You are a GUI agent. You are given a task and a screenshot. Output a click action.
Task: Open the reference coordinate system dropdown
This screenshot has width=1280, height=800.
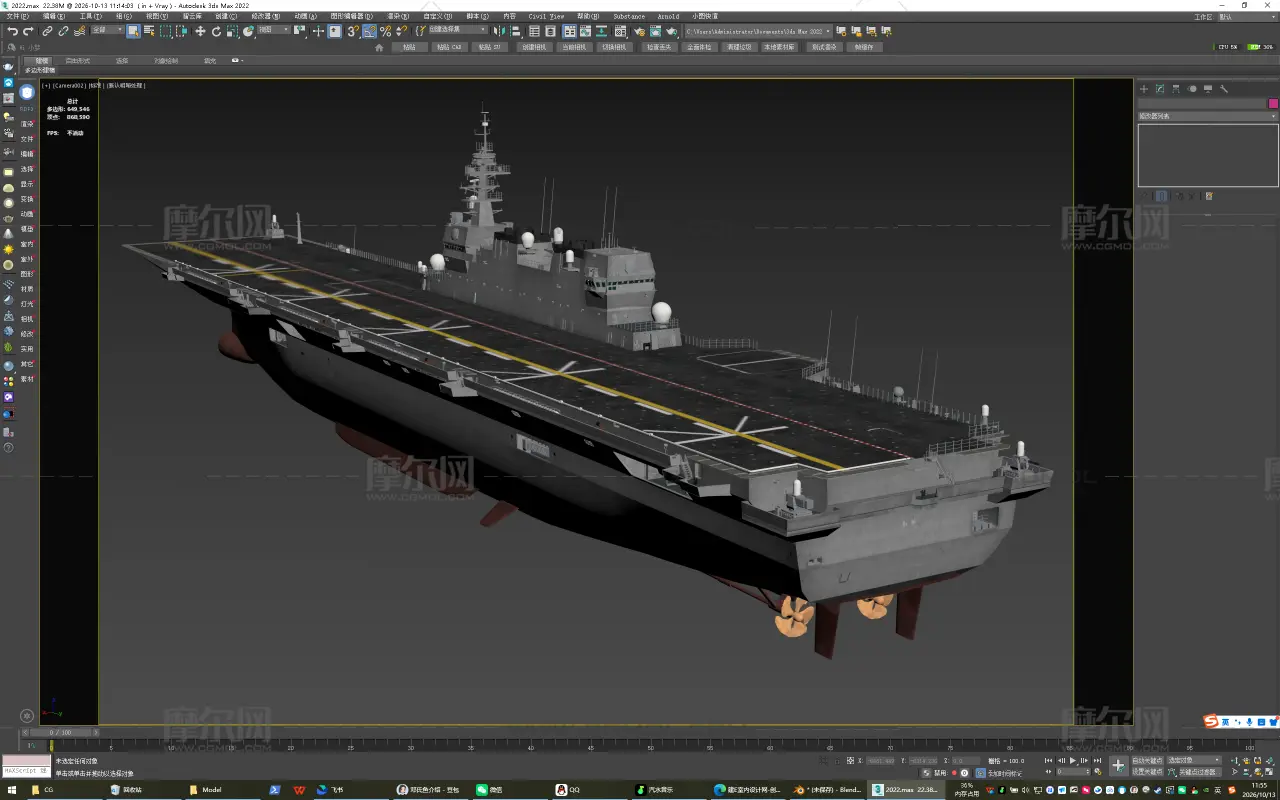click(x=273, y=30)
